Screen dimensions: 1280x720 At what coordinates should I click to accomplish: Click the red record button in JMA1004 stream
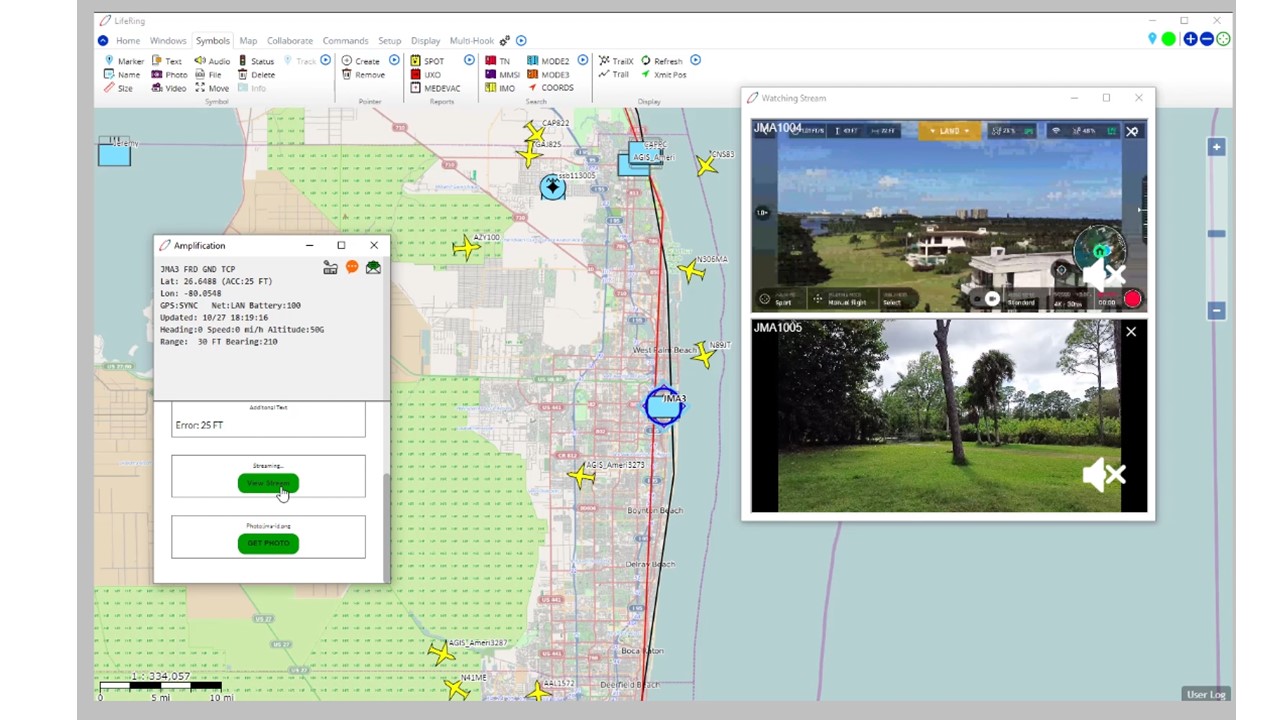[x=1133, y=298]
